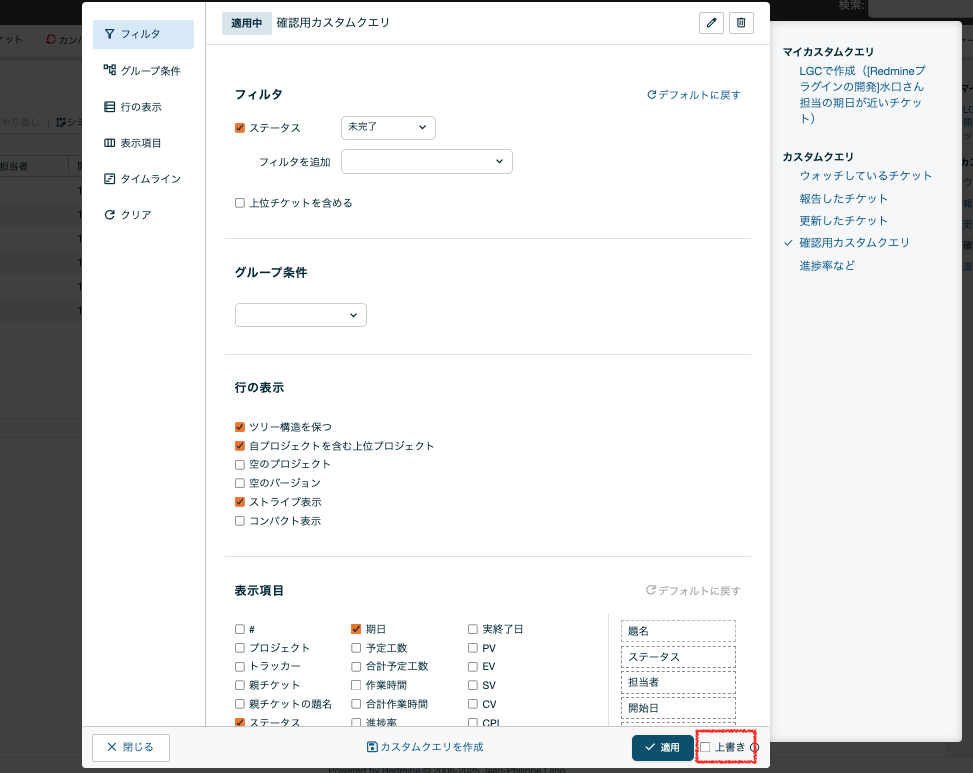The width and height of the screenshot is (973, 773).
Task: Uncheck the ツリー構造を保つ option
Action: pyautogui.click(x=240, y=427)
